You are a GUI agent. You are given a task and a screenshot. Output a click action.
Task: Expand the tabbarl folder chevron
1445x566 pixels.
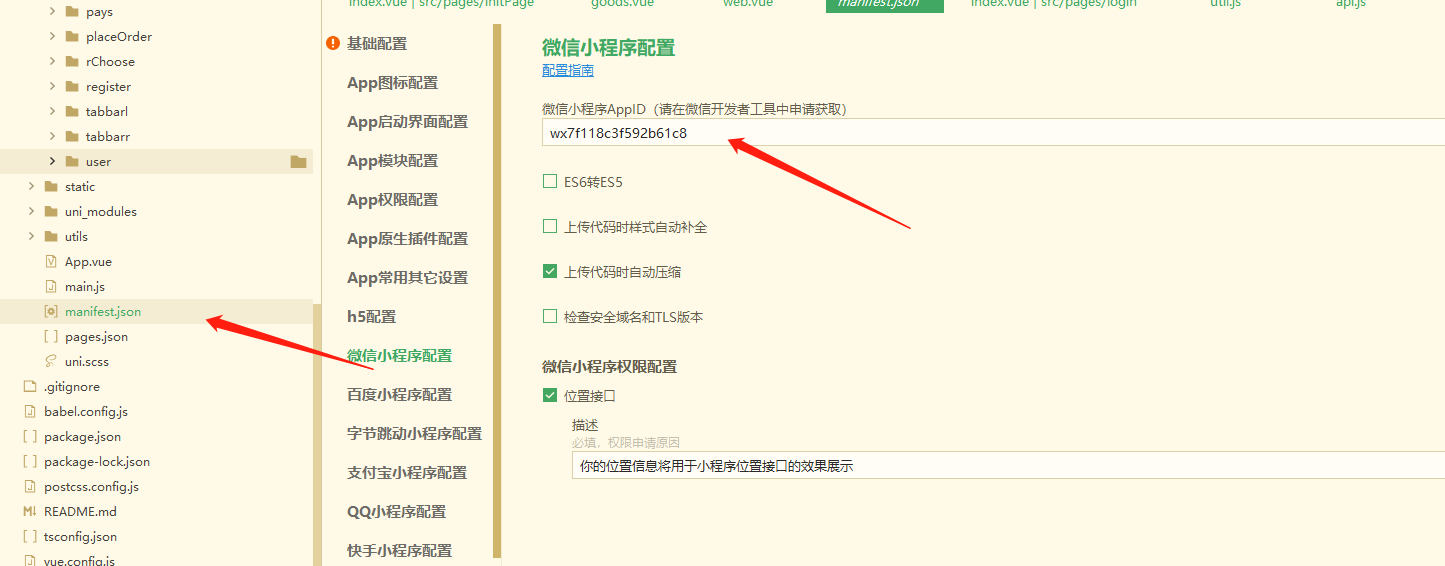[52, 112]
